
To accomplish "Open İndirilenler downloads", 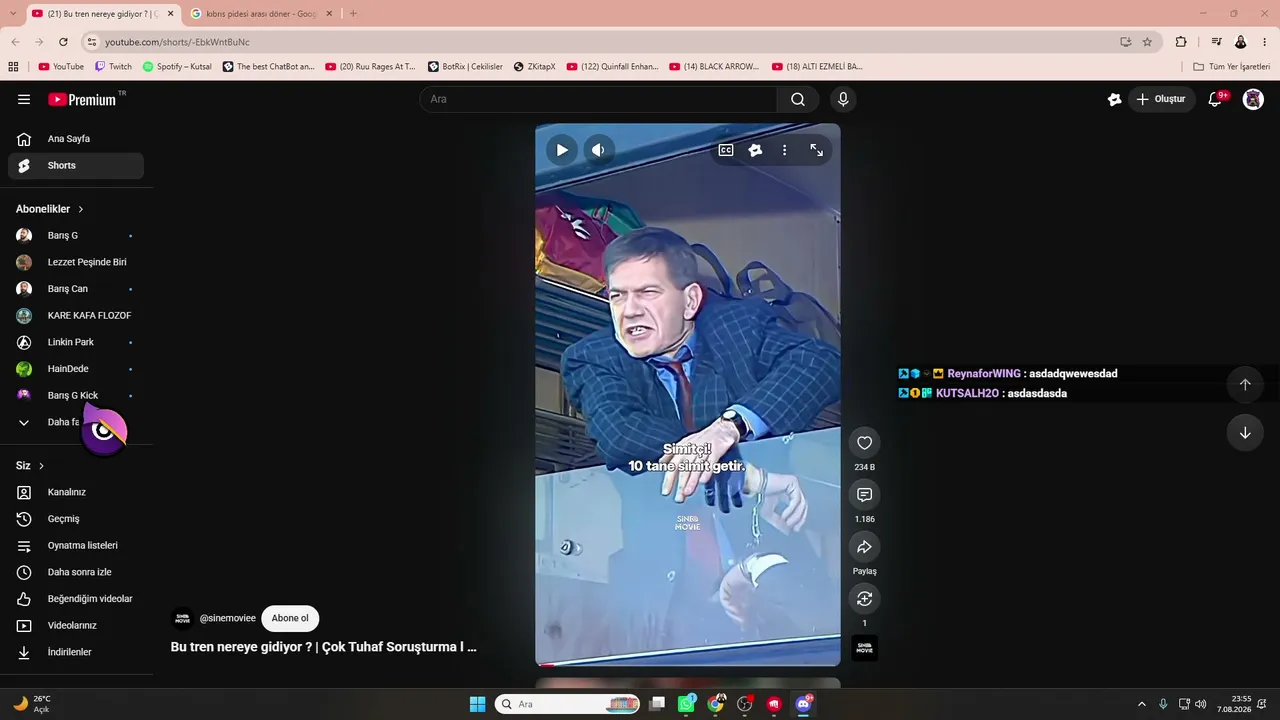I will click(x=76, y=652).
